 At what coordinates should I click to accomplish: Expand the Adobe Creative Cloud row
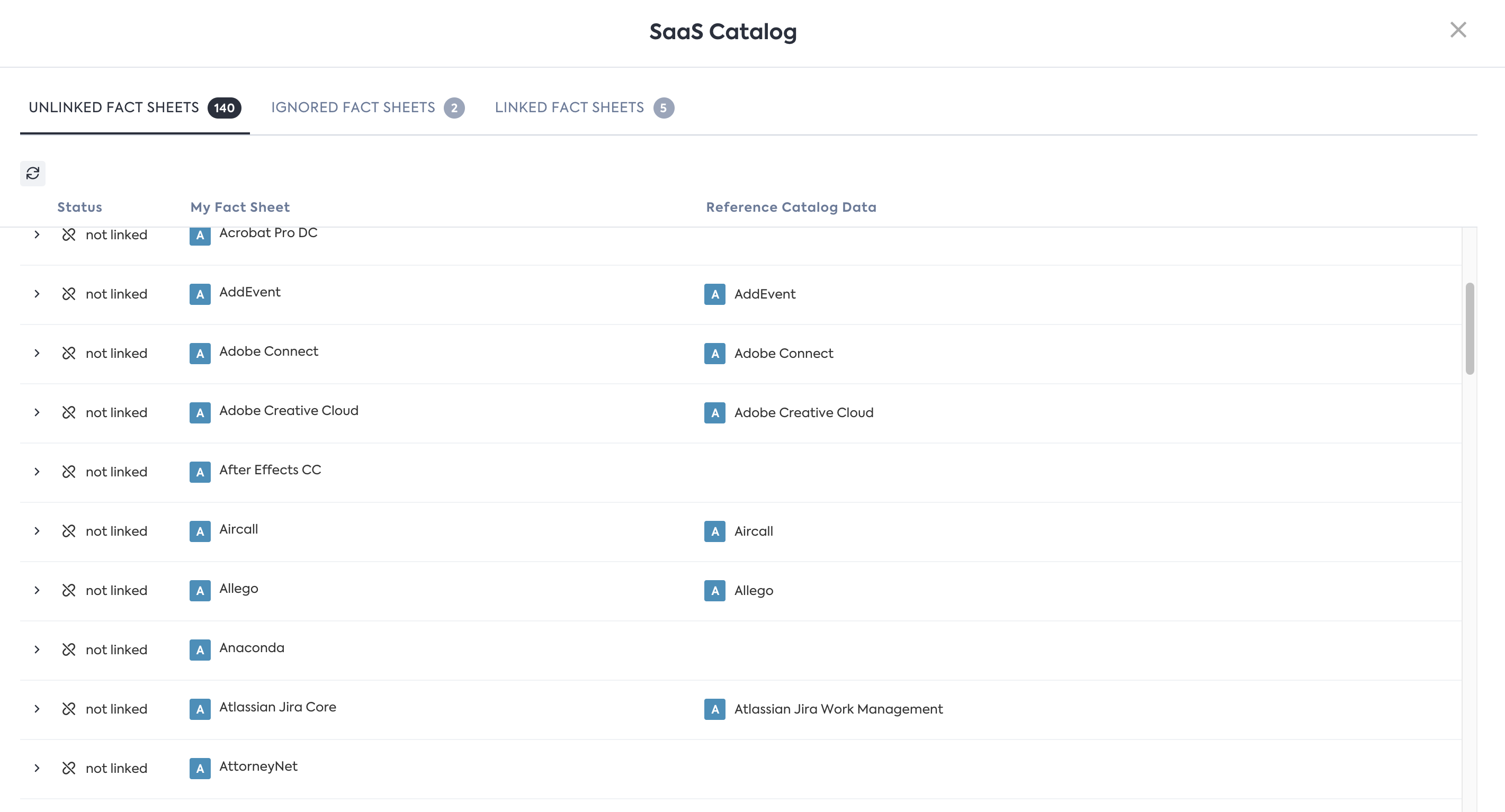tap(37, 412)
